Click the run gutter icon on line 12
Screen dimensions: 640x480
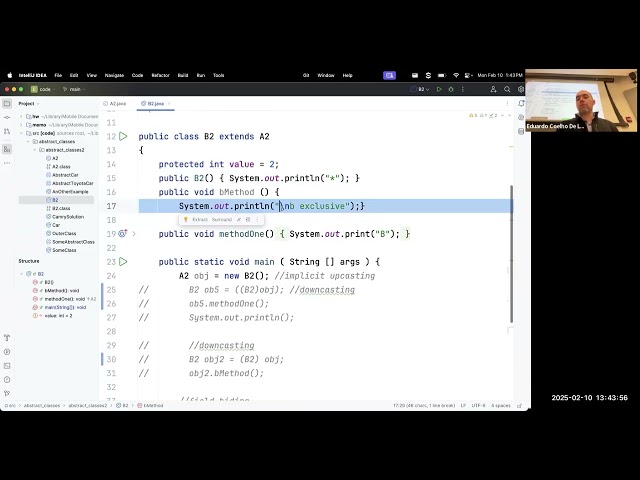coord(123,136)
